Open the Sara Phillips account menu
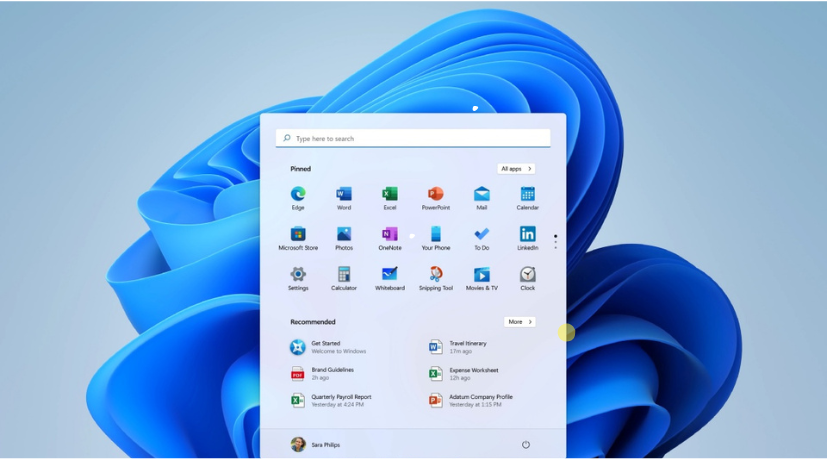The height and width of the screenshot is (465, 827). tap(315, 445)
